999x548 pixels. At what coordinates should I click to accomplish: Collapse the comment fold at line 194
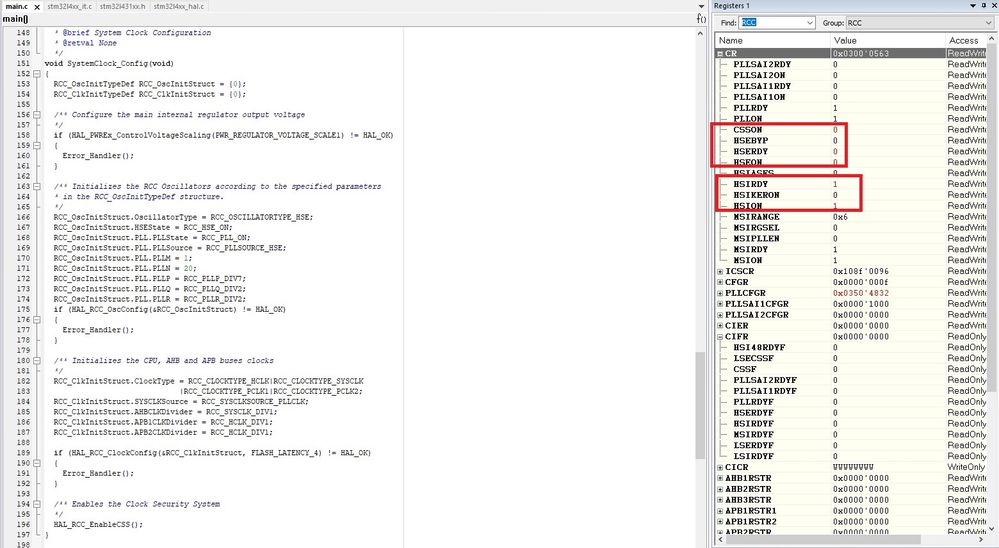pos(38,503)
